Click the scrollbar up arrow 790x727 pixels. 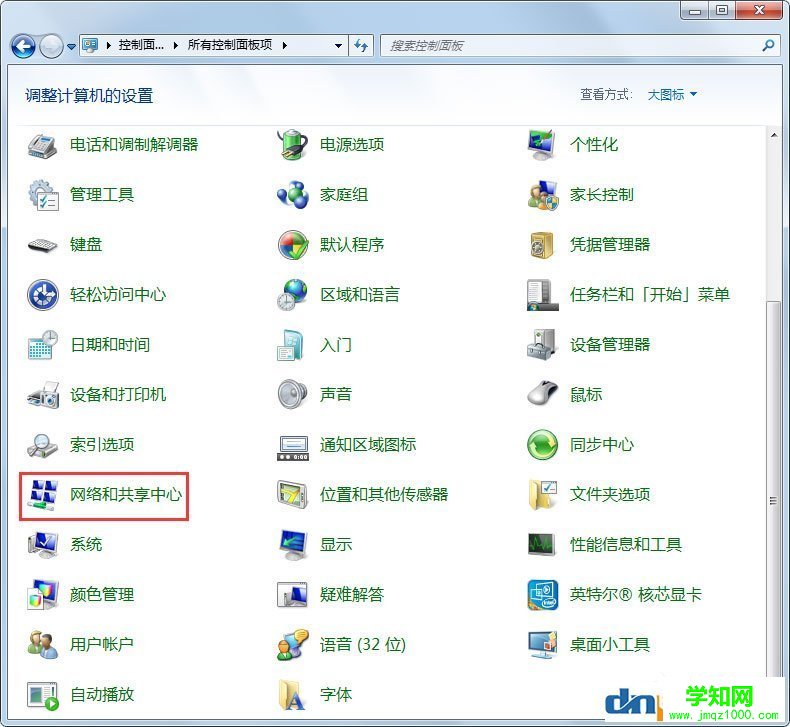click(x=773, y=135)
